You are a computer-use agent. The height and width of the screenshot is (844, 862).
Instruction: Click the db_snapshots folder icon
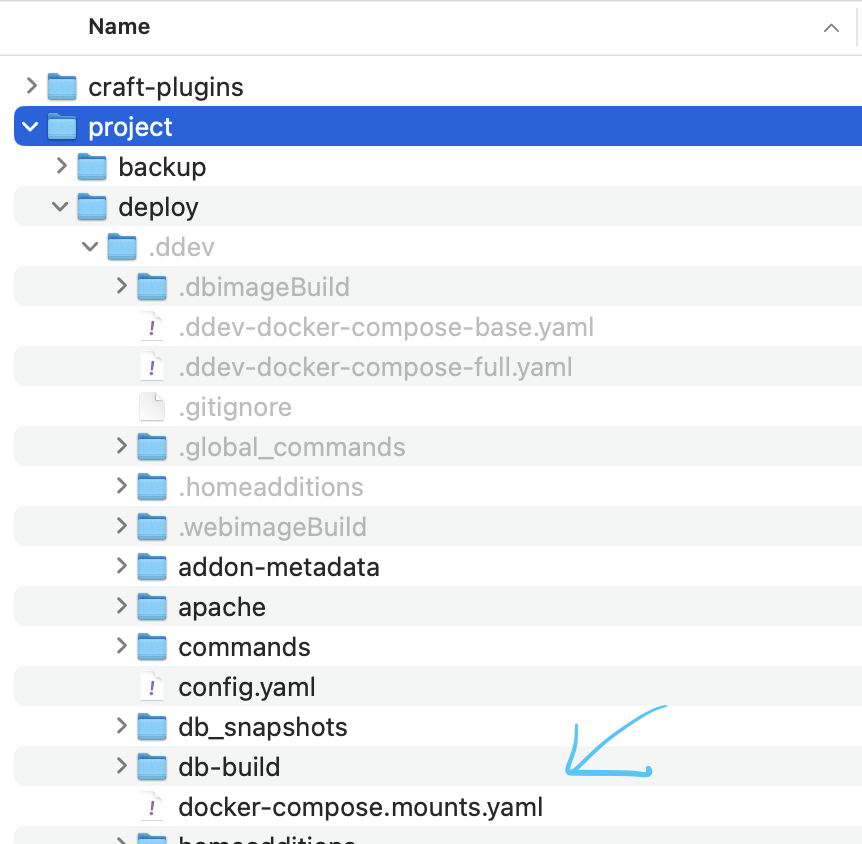152,727
